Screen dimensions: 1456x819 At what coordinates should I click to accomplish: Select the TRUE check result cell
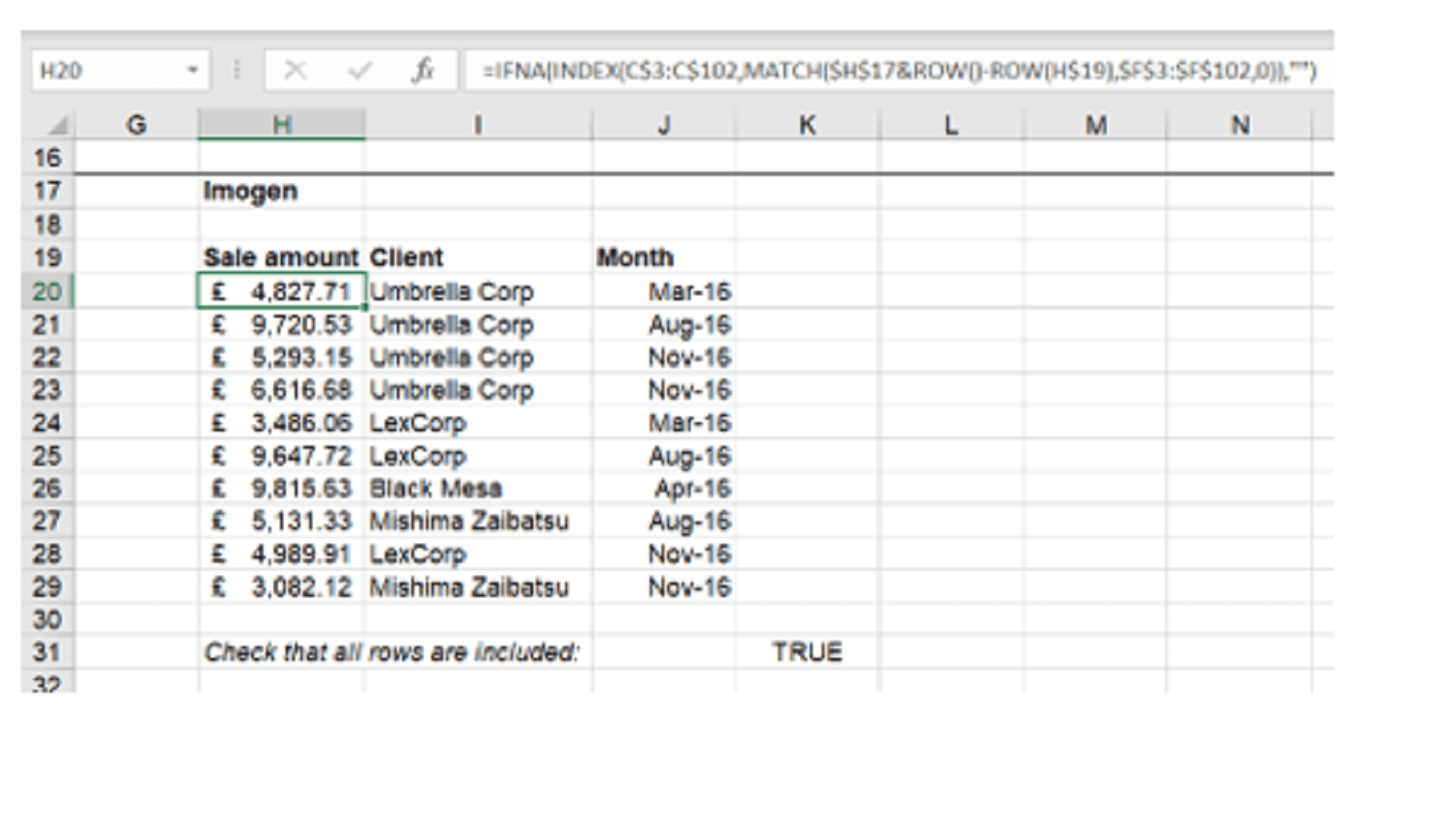[x=807, y=652]
